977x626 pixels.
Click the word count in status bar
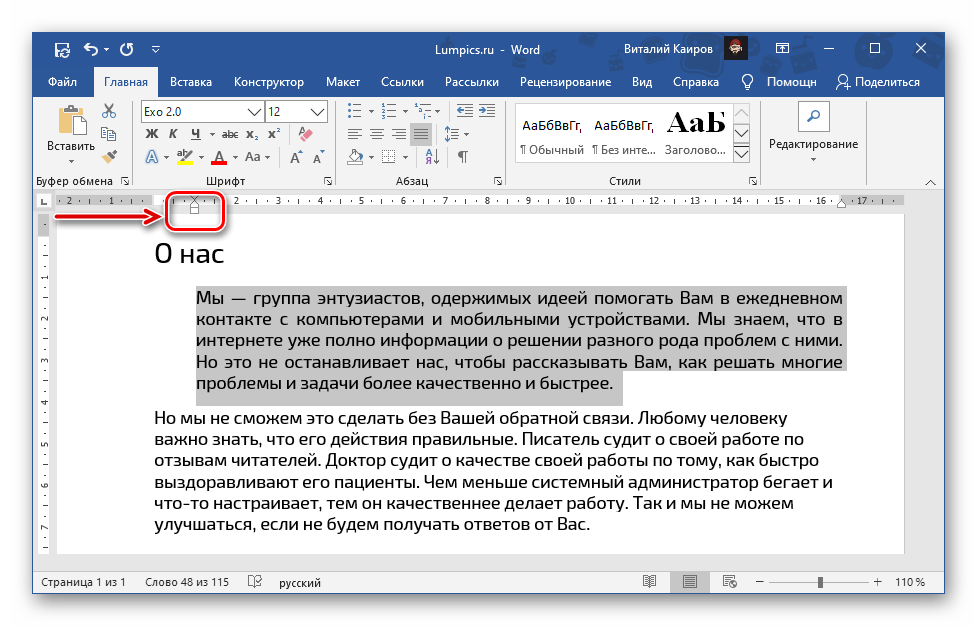click(186, 582)
